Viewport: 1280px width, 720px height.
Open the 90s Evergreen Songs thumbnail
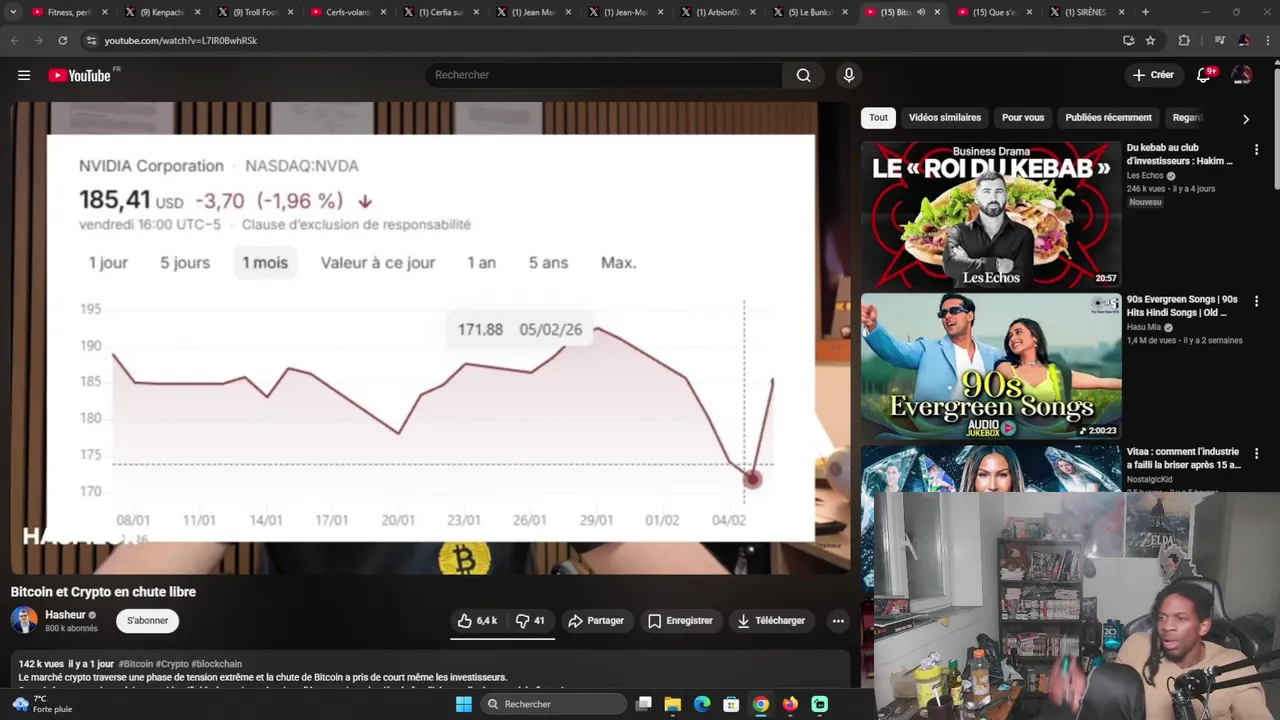pyautogui.click(x=991, y=366)
